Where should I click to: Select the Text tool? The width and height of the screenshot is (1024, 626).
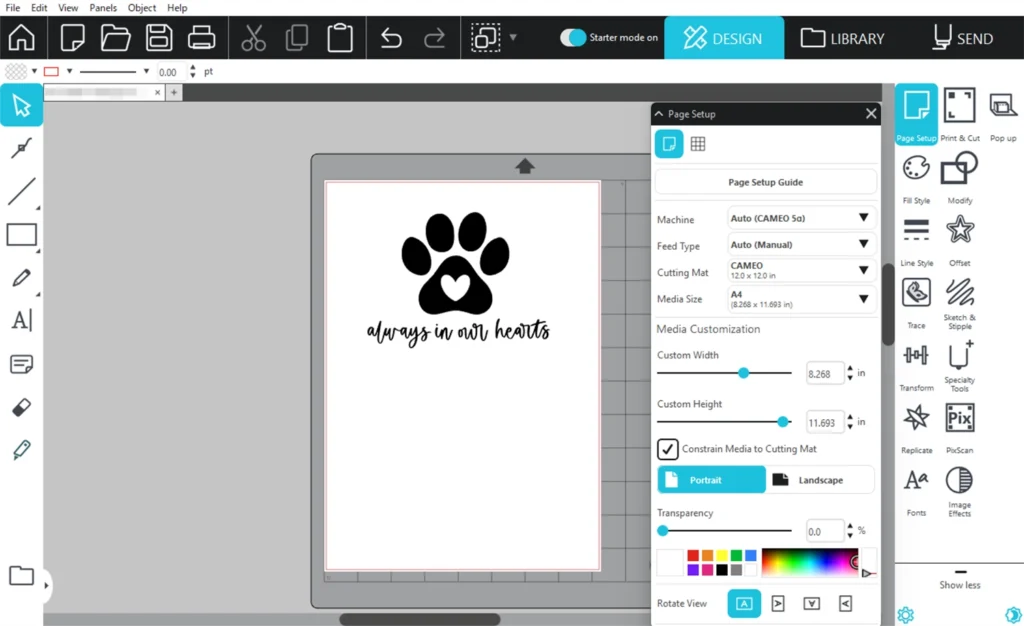coord(21,321)
